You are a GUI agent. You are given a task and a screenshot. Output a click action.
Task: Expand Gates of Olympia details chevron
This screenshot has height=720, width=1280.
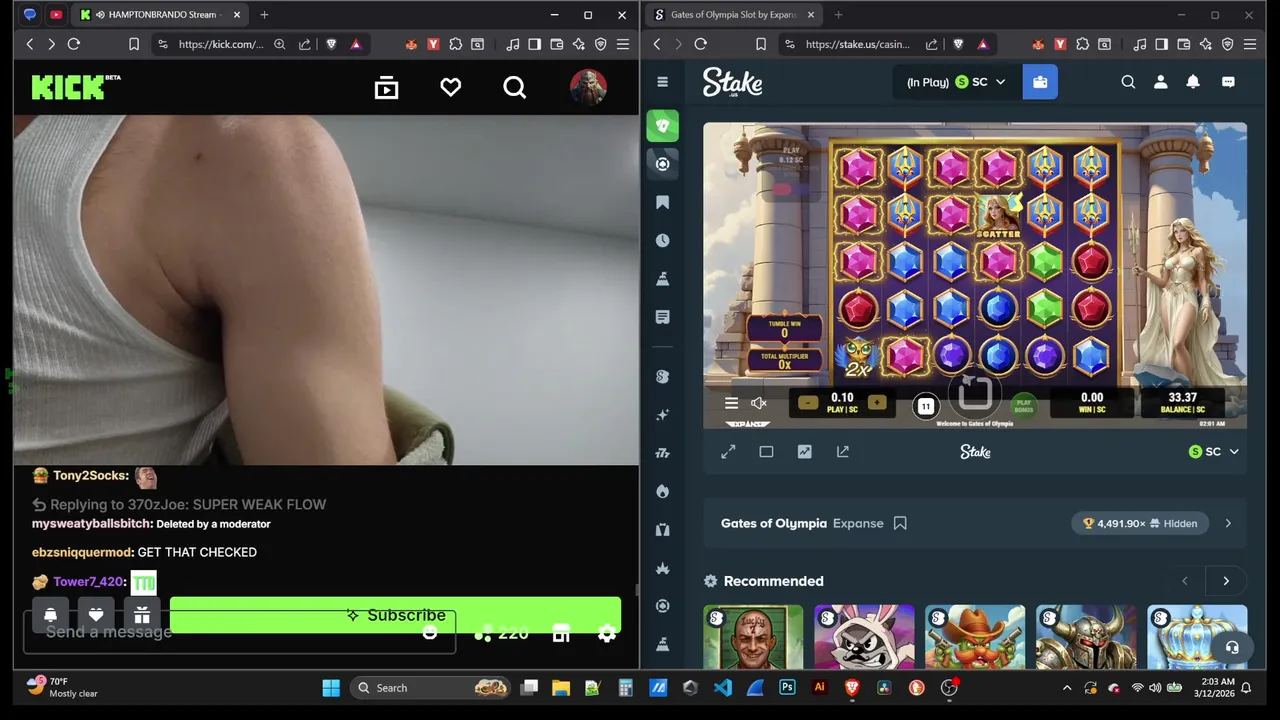coord(1228,523)
